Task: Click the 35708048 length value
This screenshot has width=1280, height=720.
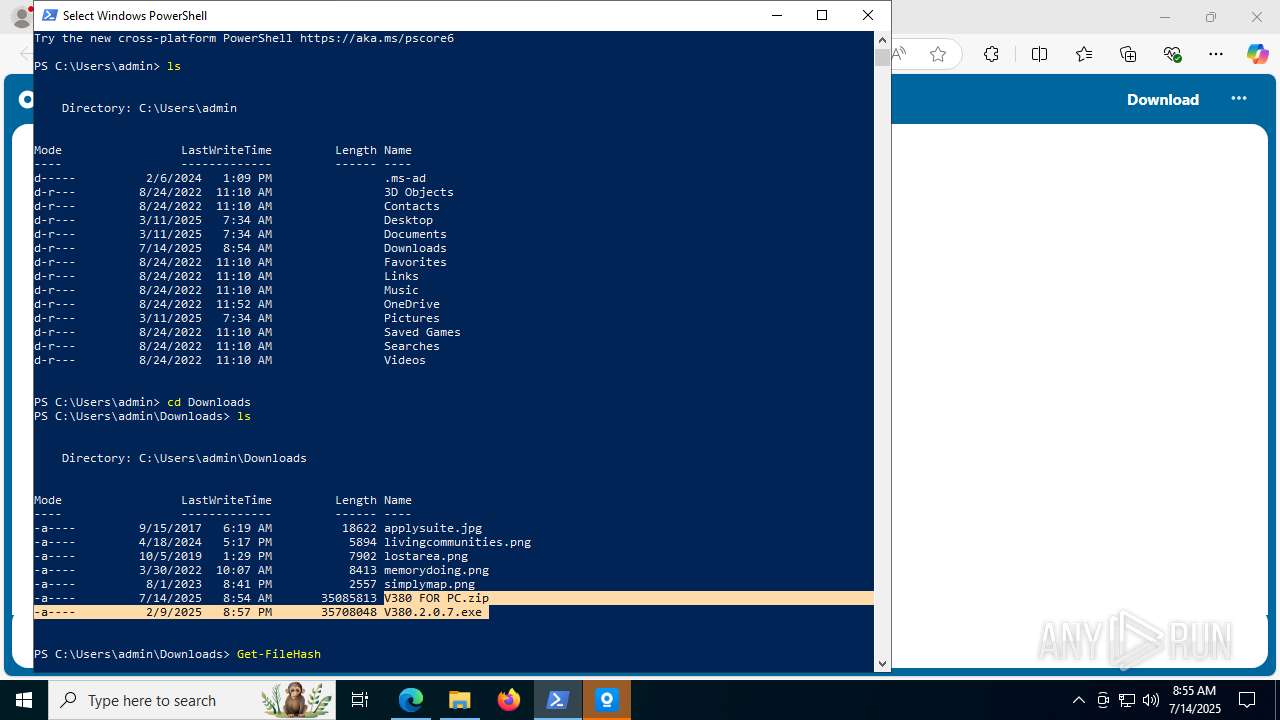Action: point(349,612)
